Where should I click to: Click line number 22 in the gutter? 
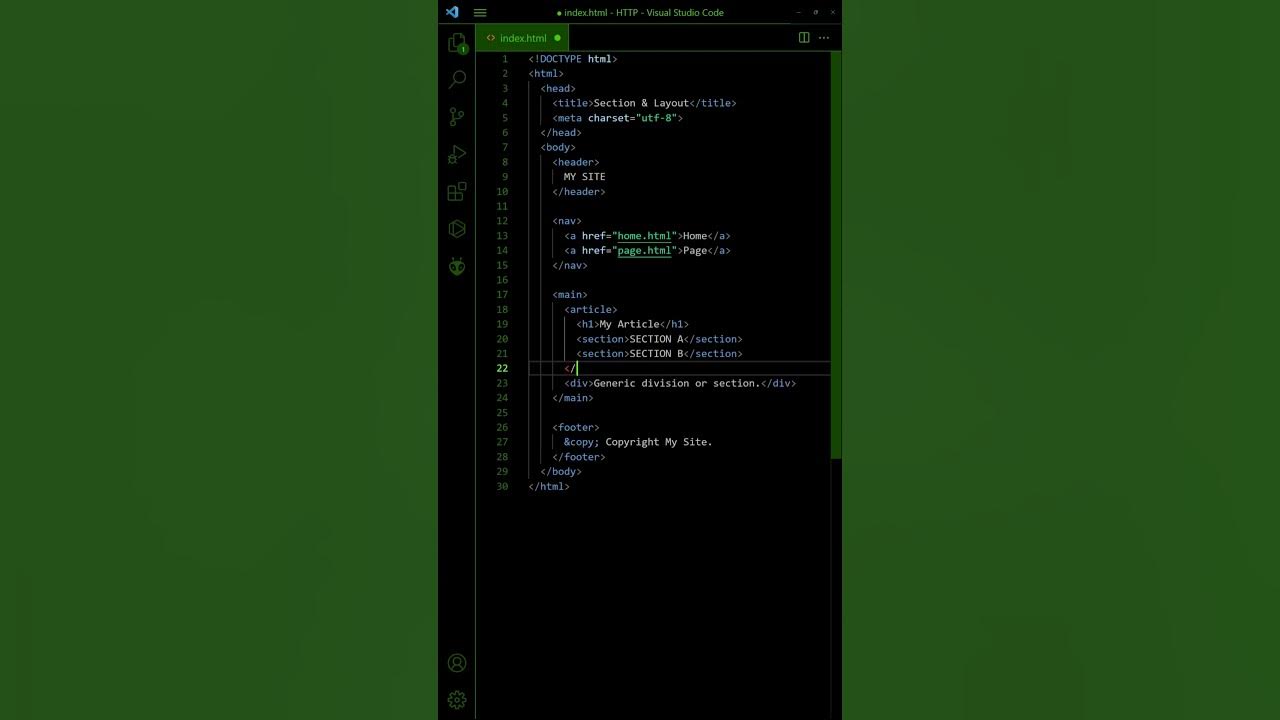[504, 368]
